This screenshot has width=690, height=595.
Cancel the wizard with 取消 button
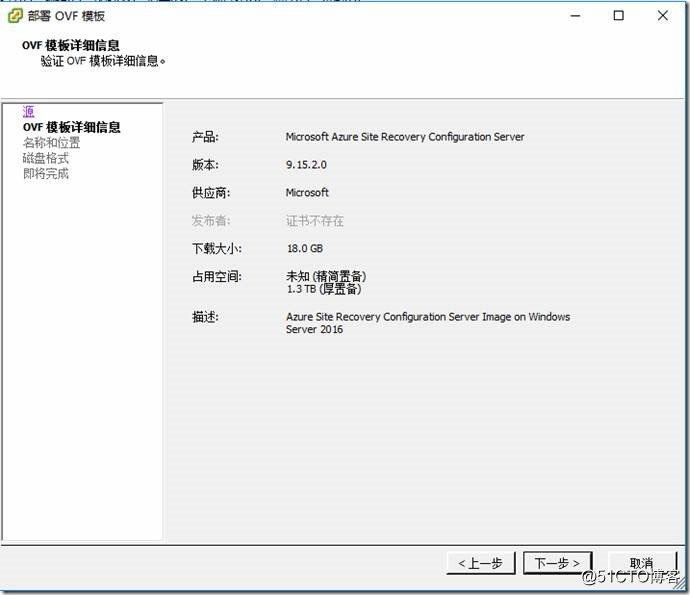tap(641, 563)
